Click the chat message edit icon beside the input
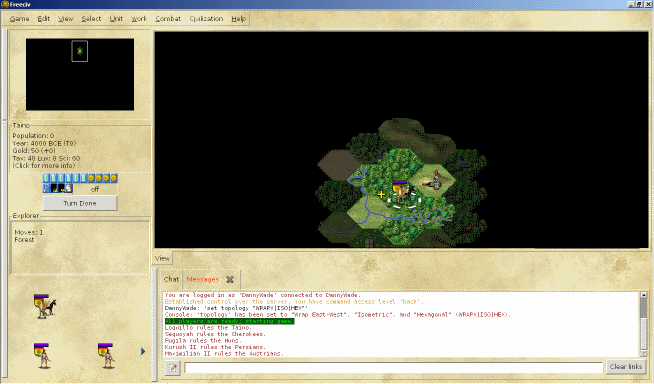The image size is (654, 384). pos(172,367)
